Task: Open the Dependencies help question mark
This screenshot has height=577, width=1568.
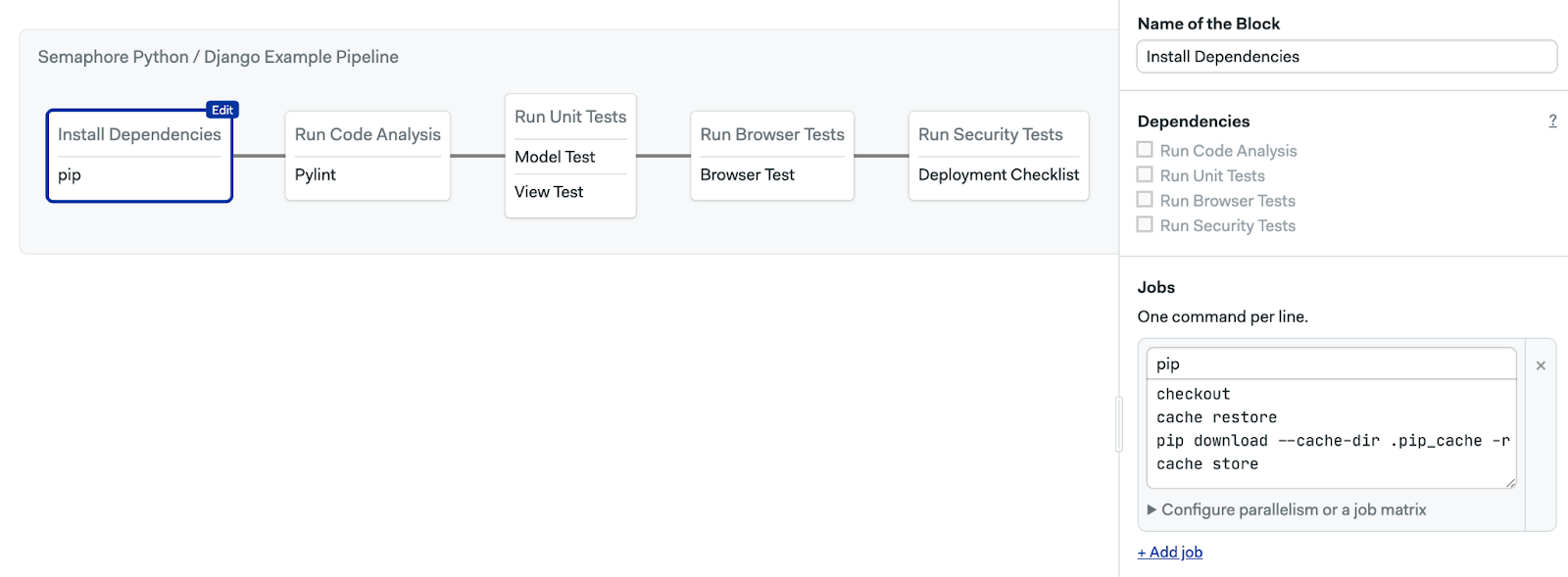Action: [1552, 120]
